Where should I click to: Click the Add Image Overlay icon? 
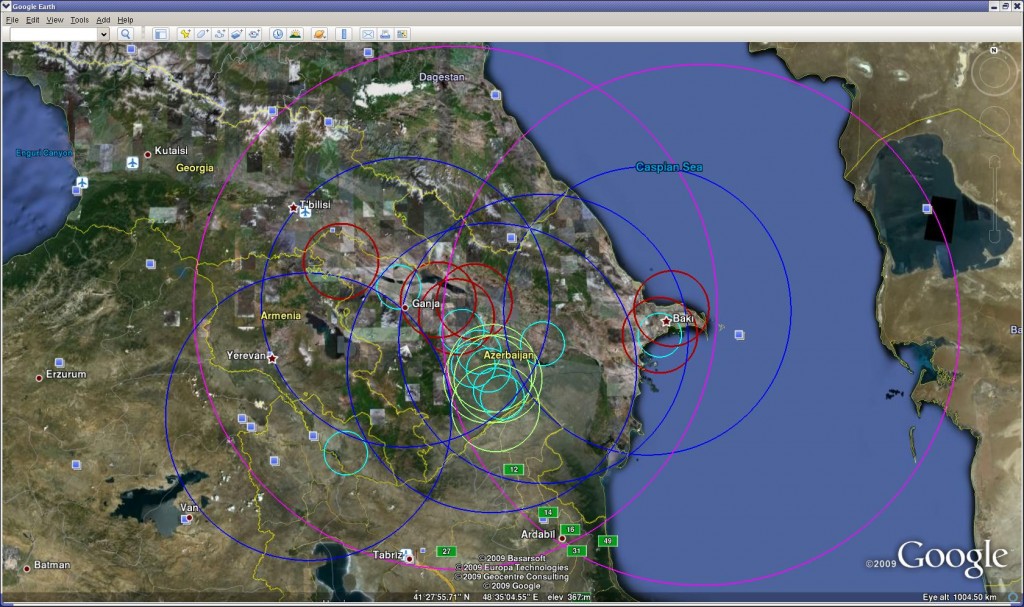click(x=236, y=34)
